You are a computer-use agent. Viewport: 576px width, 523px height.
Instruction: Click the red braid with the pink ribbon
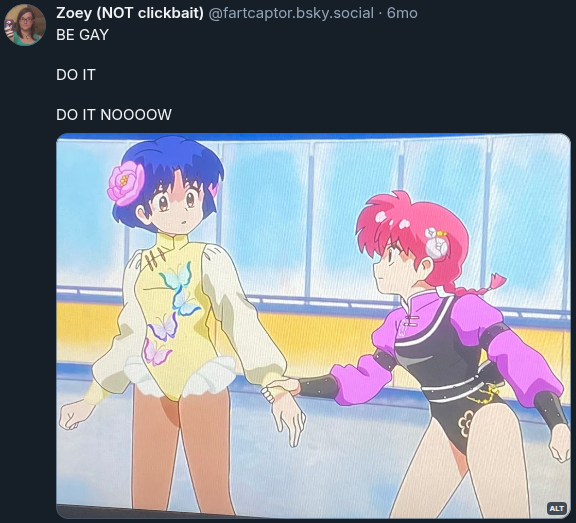478,286
